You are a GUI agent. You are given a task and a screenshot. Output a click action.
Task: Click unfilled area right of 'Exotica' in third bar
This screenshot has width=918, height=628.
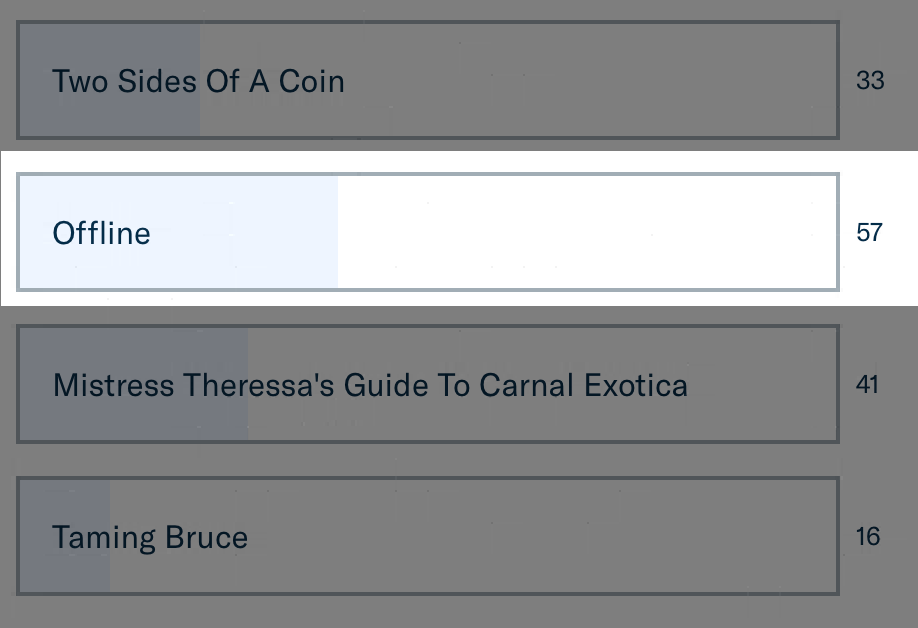click(762, 384)
